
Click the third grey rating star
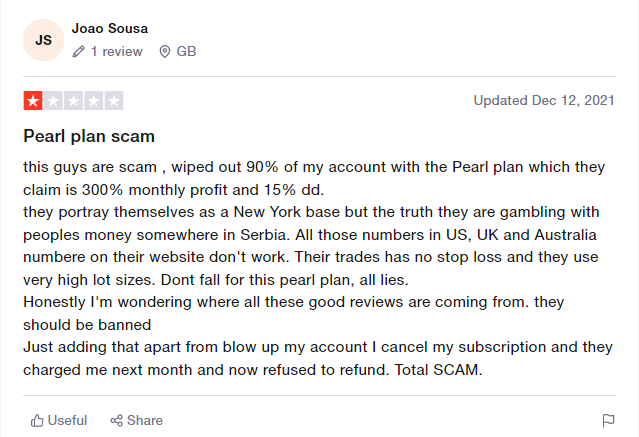click(x=73, y=101)
